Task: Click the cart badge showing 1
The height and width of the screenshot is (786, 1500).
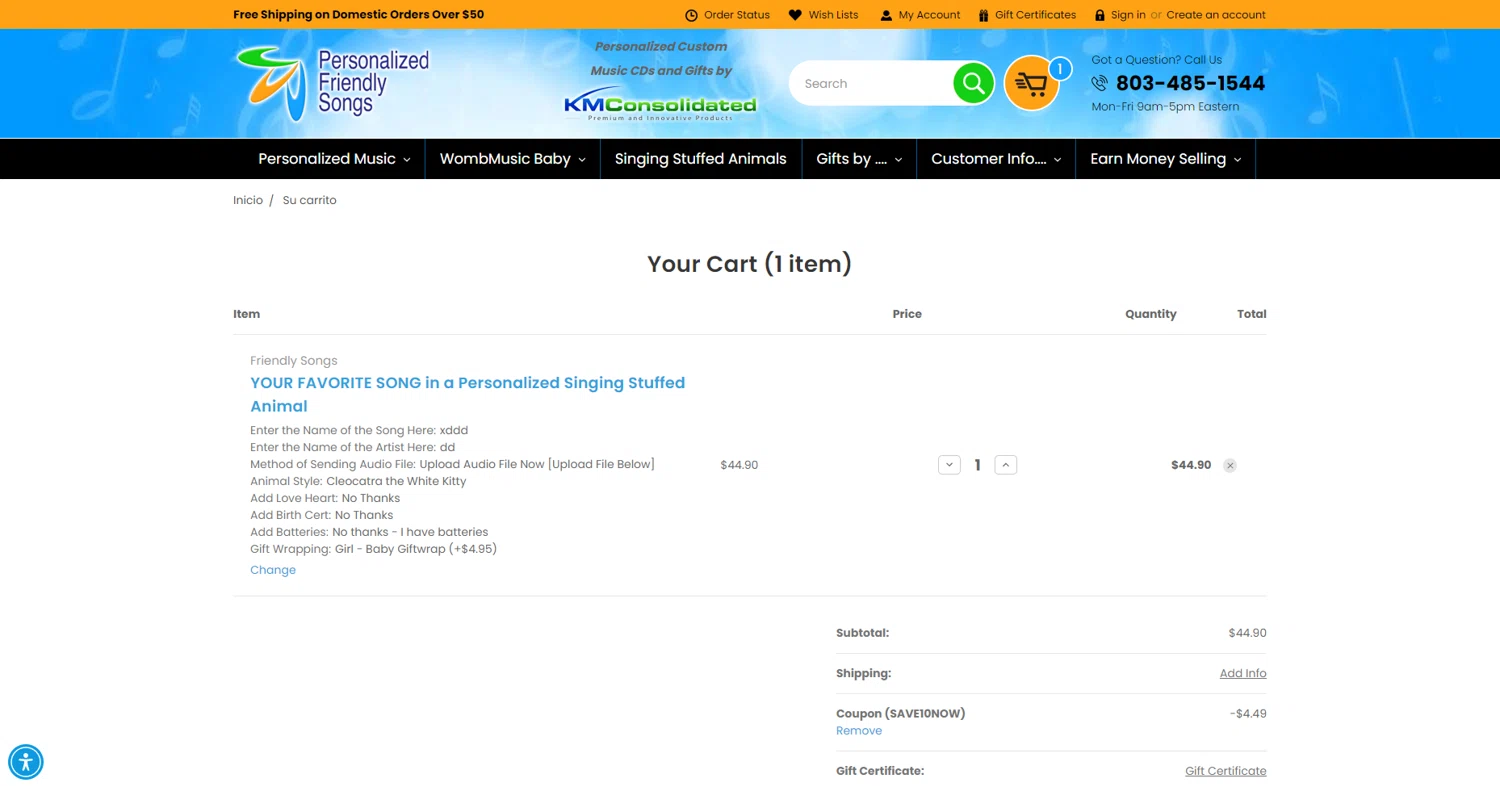Action: click(1059, 69)
